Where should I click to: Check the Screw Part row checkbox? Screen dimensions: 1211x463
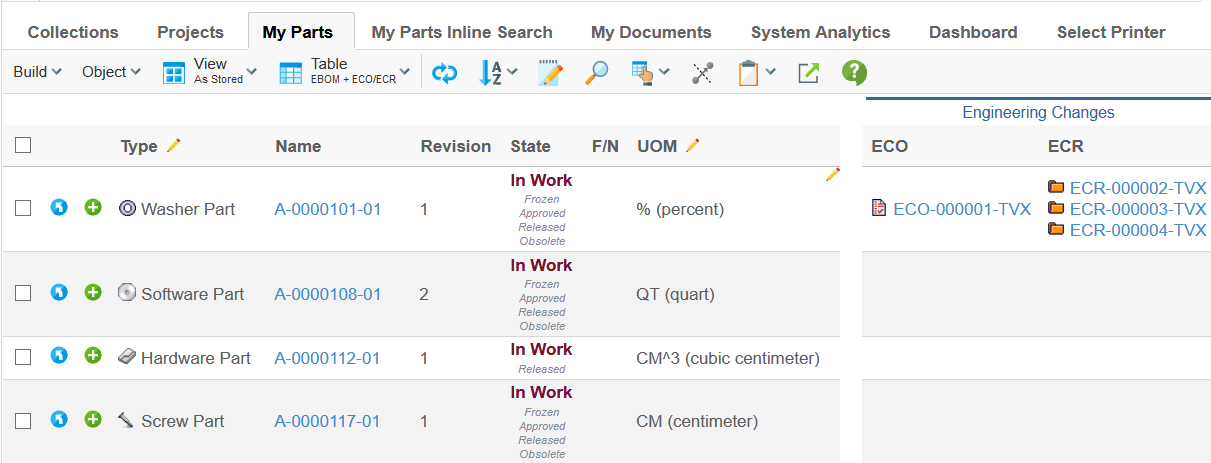(x=23, y=420)
